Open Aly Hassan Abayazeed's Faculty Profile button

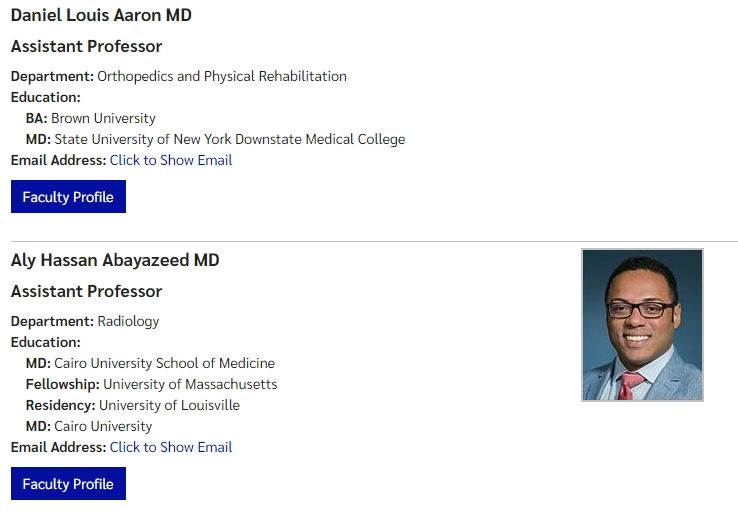pos(68,484)
